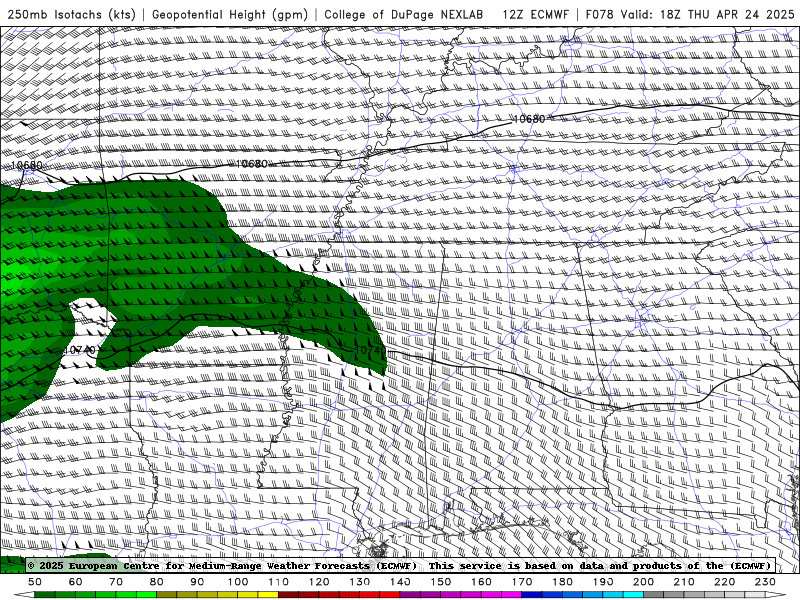This screenshot has width=800, height=600.
Task: Click the 210 value on the color scale
Action: pyautogui.click(x=684, y=582)
